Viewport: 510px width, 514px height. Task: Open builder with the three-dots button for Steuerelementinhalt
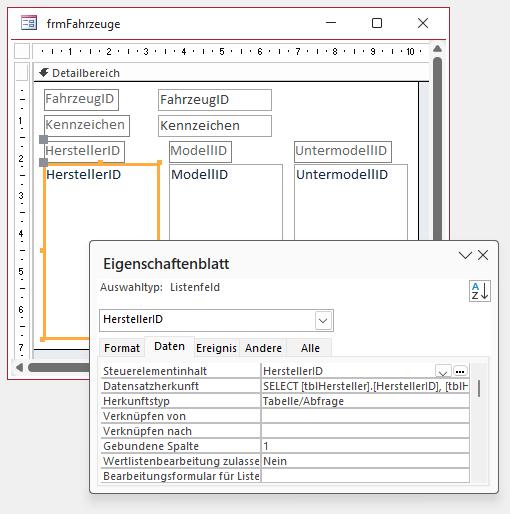click(x=460, y=371)
